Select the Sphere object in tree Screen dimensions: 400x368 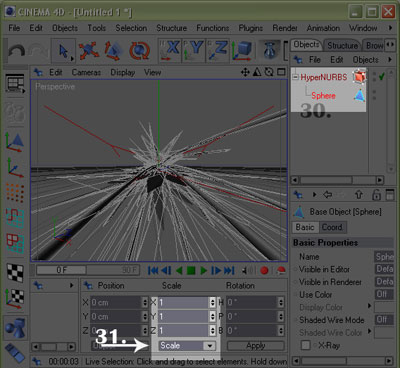[x=323, y=96]
